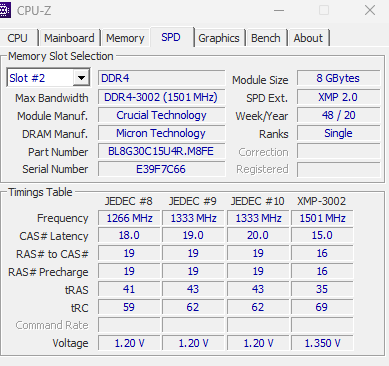Click the CAS# Latency value 20.0
Screen dimensions: 389x366
pos(258,235)
